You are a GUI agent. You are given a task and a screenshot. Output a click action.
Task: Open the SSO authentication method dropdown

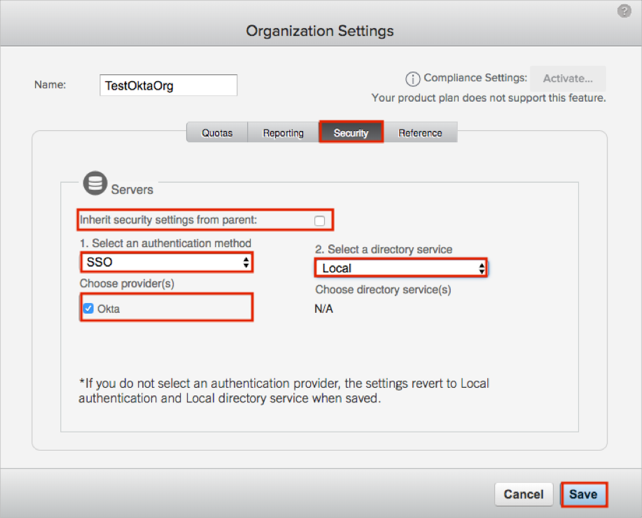[166, 262]
